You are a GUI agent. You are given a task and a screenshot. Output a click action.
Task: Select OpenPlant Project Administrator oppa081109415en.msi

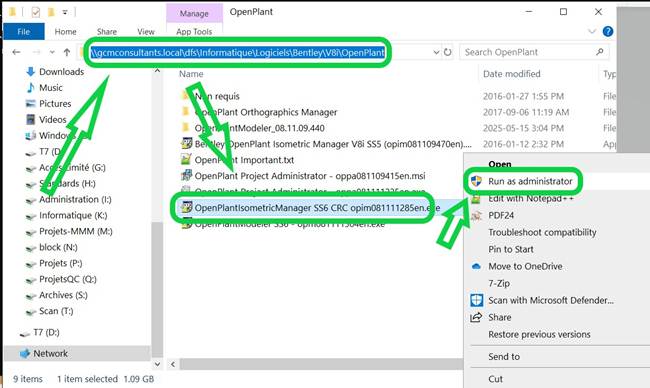tap(310, 176)
